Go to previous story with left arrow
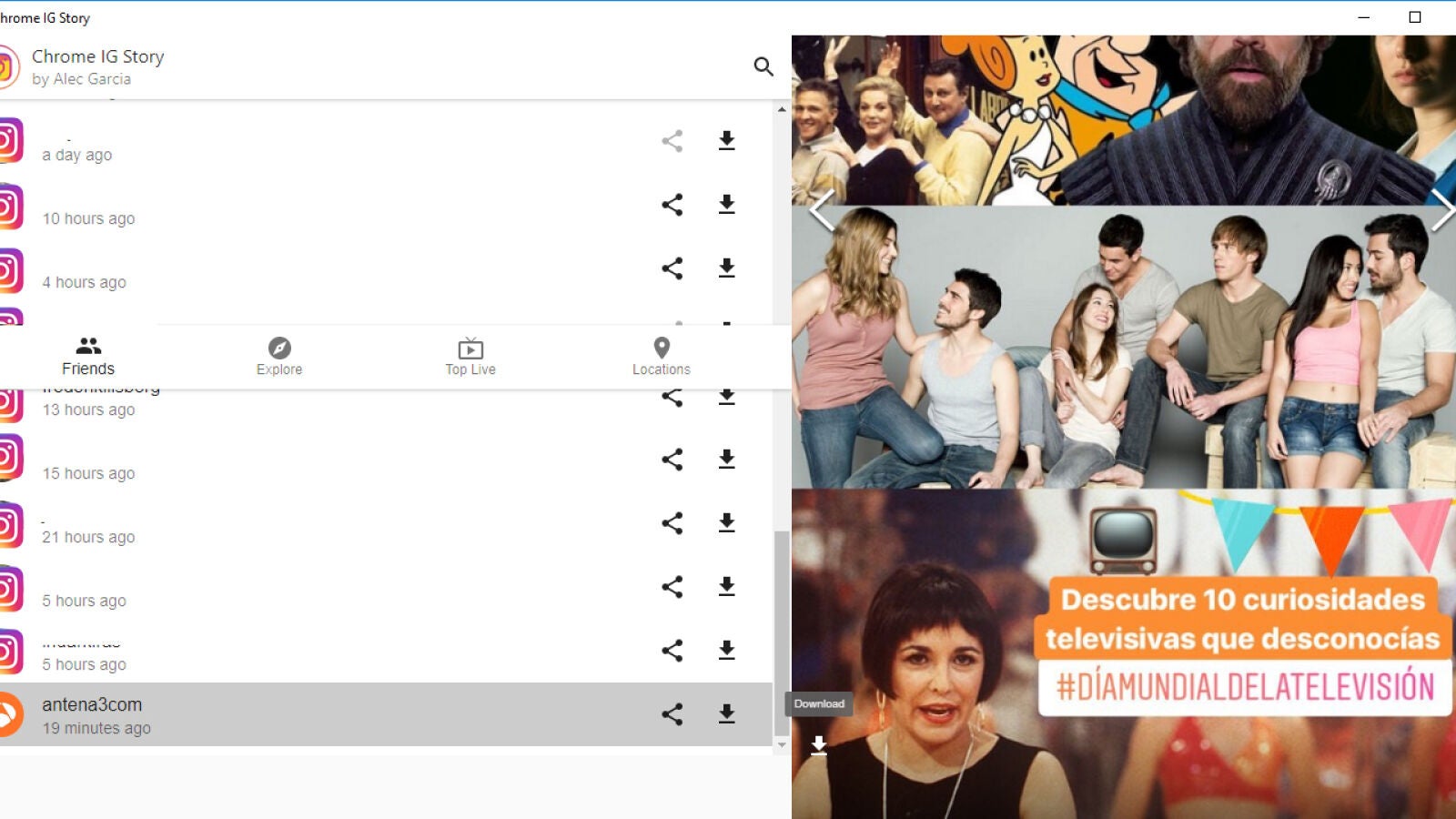The height and width of the screenshot is (819, 1456). 822,211
